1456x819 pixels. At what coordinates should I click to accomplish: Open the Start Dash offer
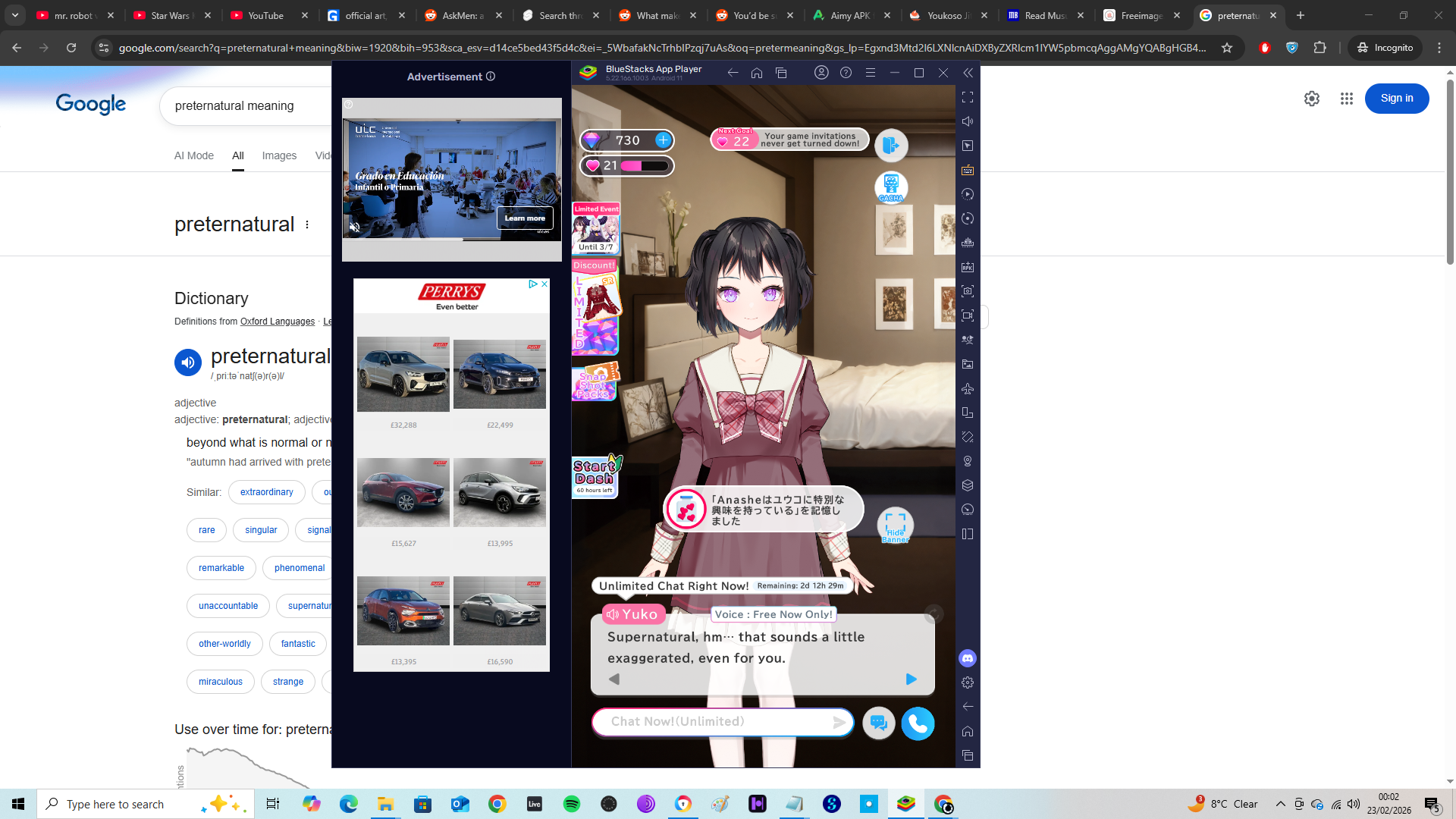point(596,476)
